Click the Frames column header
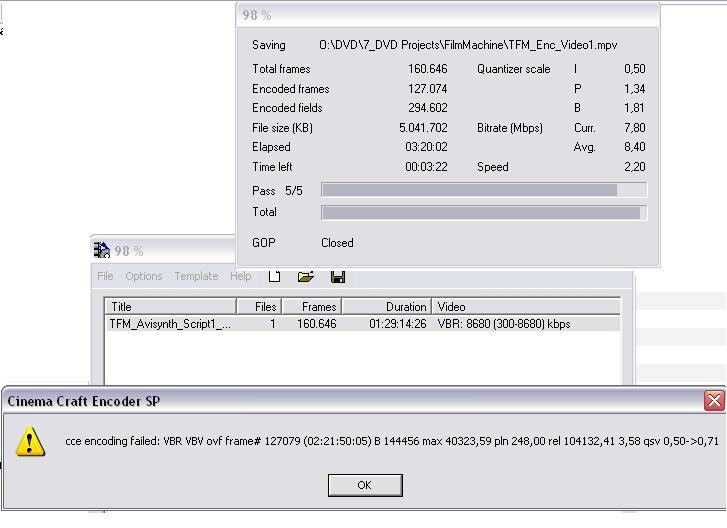 pos(312,306)
